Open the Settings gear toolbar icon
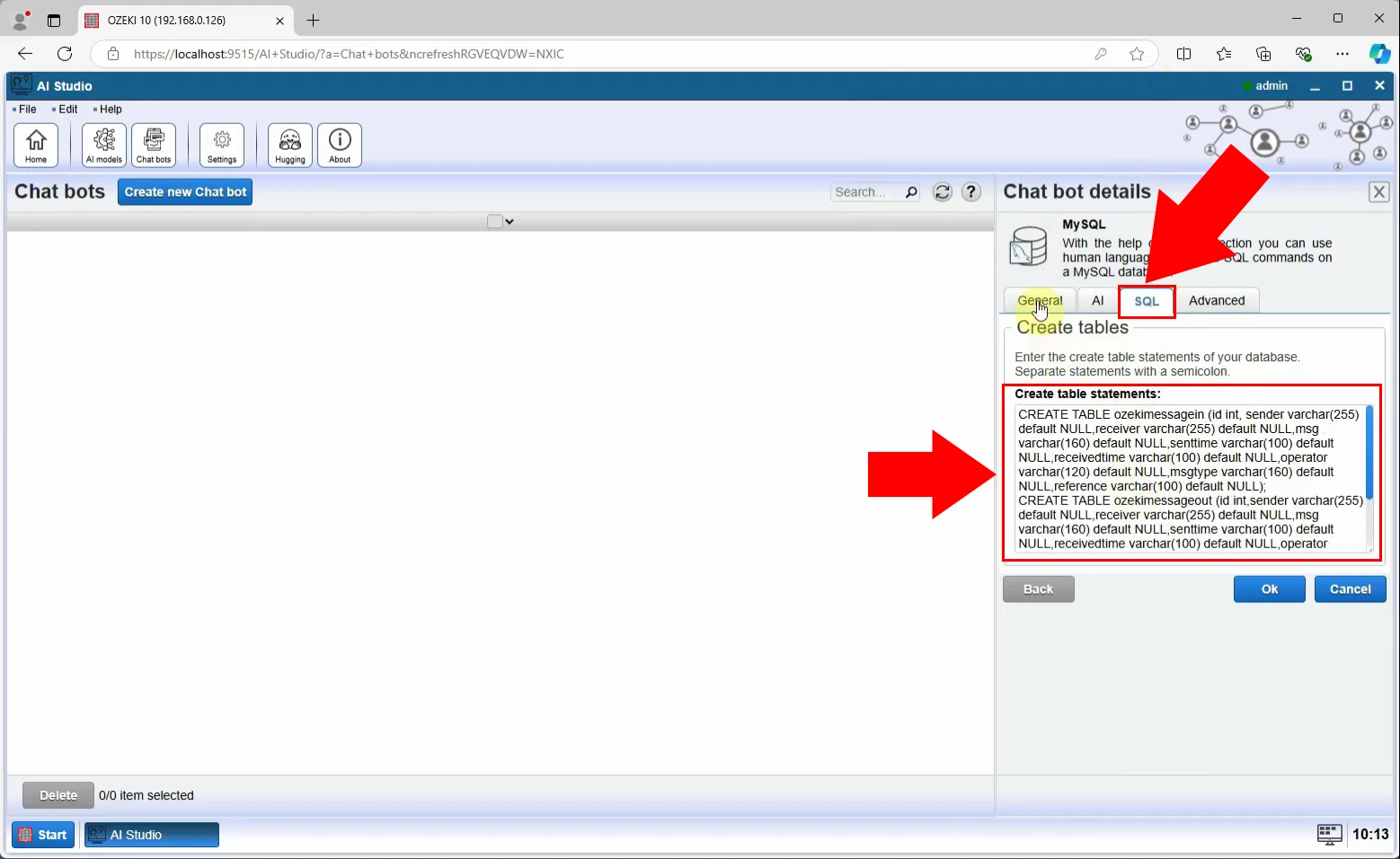The width and height of the screenshot is (1400, 859). coord(222,146)
